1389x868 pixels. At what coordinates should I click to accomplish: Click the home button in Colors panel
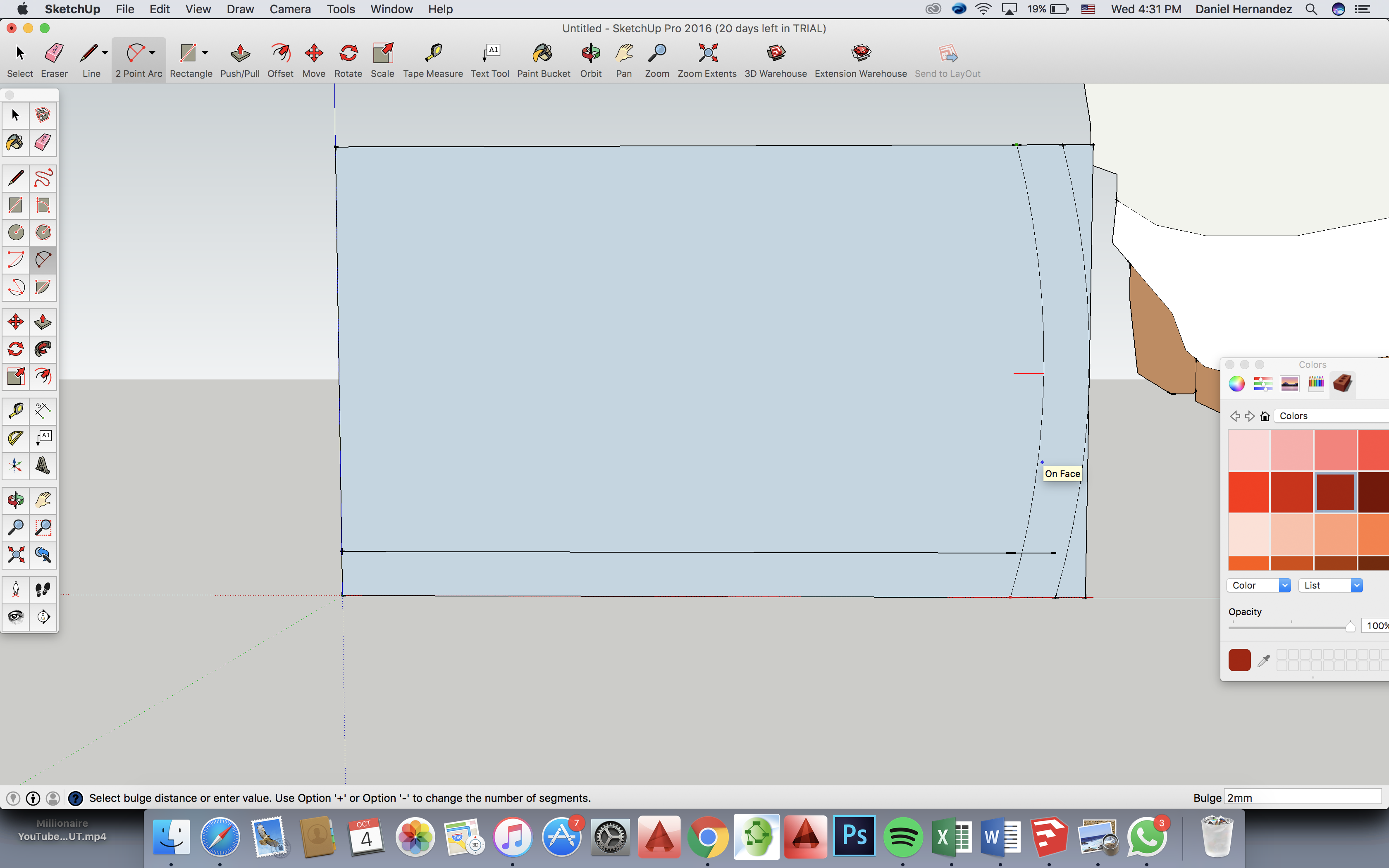tap(1265, 416)
